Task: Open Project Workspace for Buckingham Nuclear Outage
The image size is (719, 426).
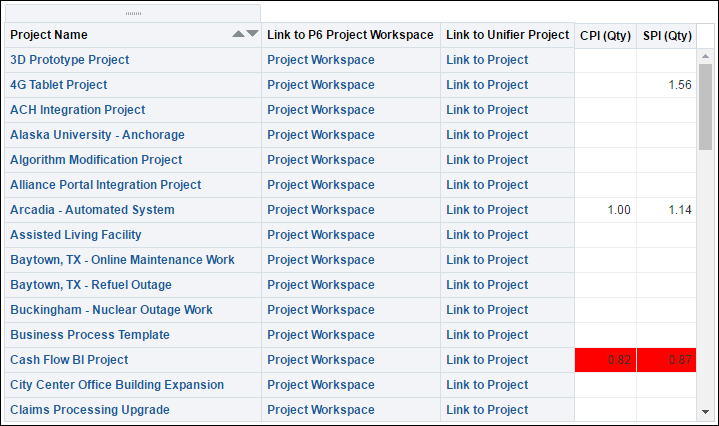Action: (321, 310)
